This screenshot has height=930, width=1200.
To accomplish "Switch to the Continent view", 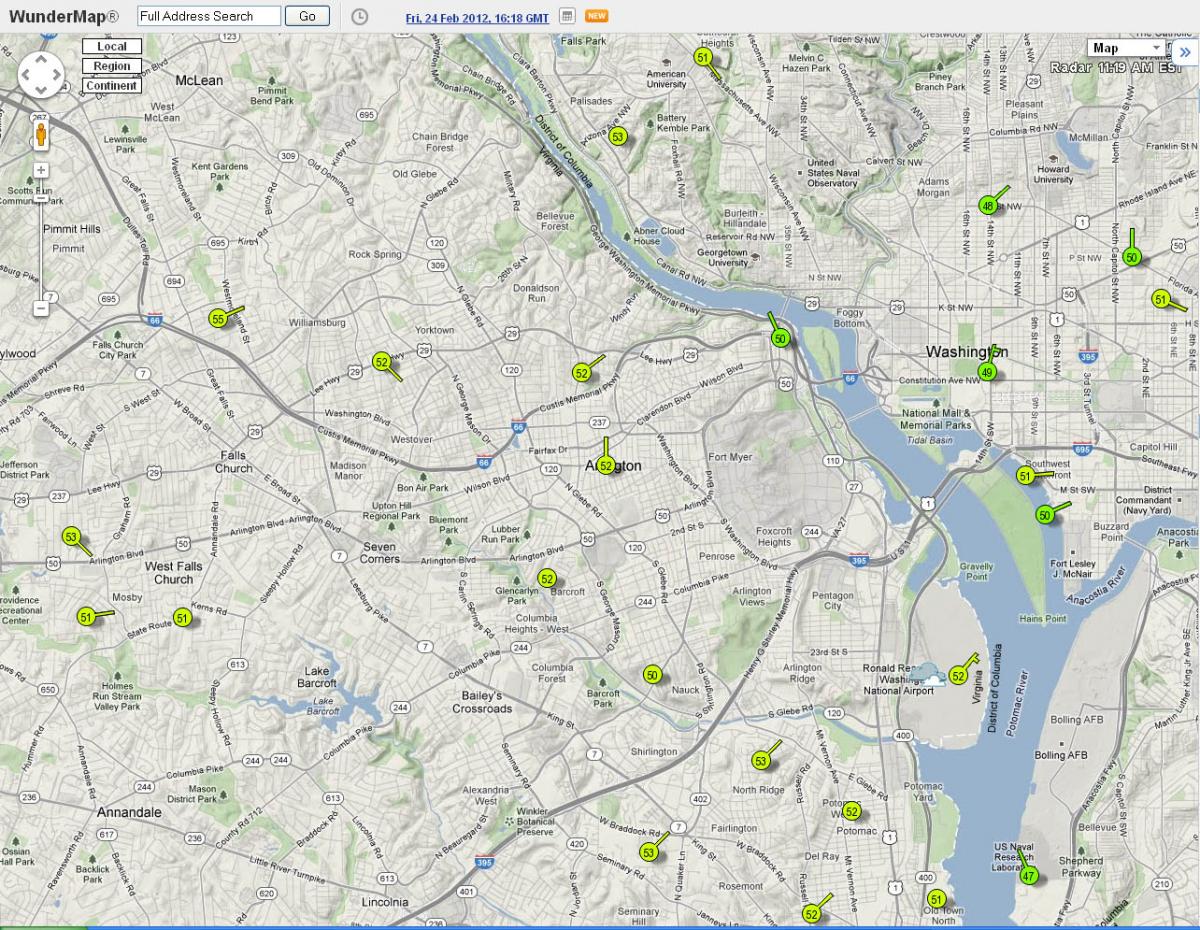I will (112, 86).
